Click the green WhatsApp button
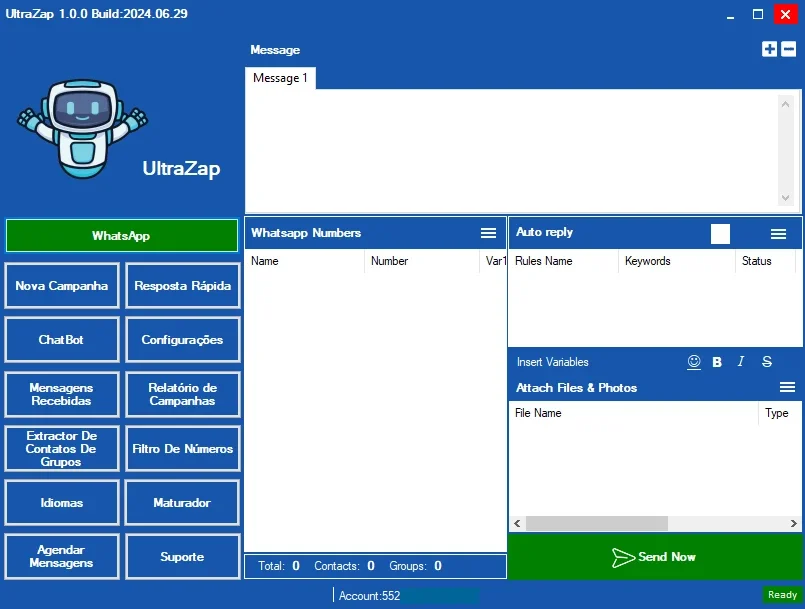Viewport: 805px width, 609px height. point(122,236)
